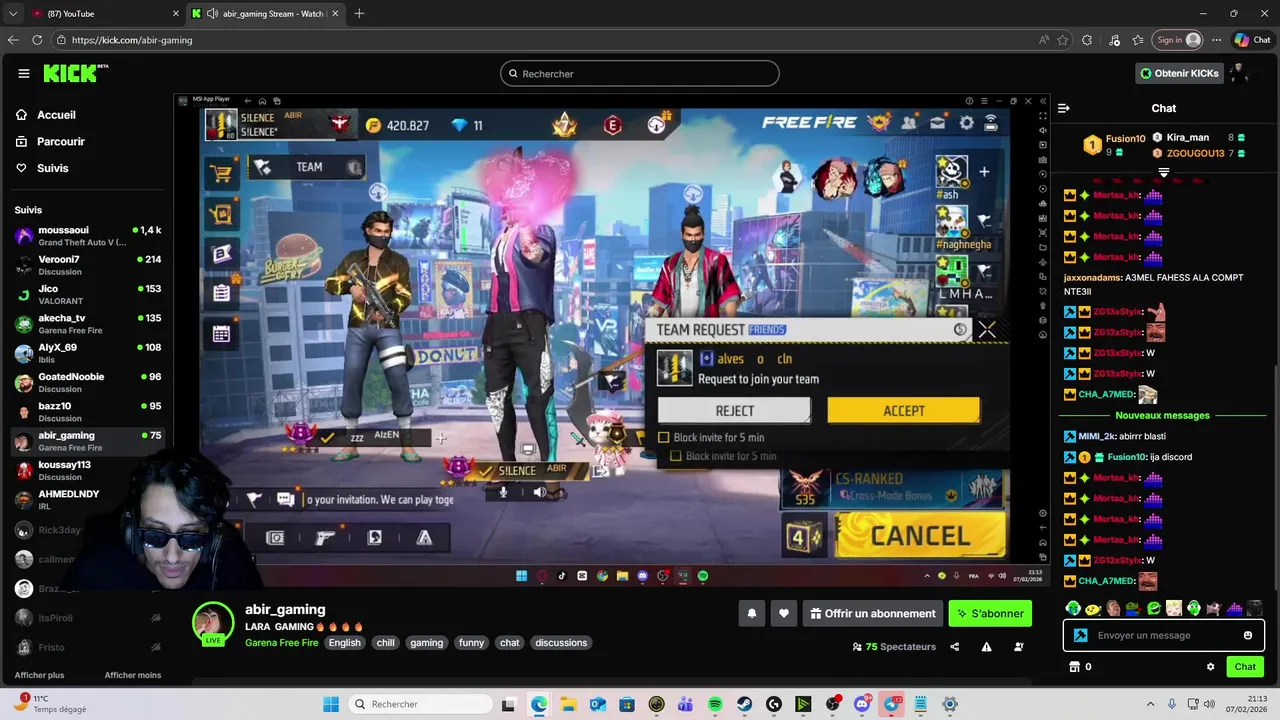Collapse list with Afficher moins
Image resolution: width=1280 pixels, height=720 pixels.
pos(133,675)
